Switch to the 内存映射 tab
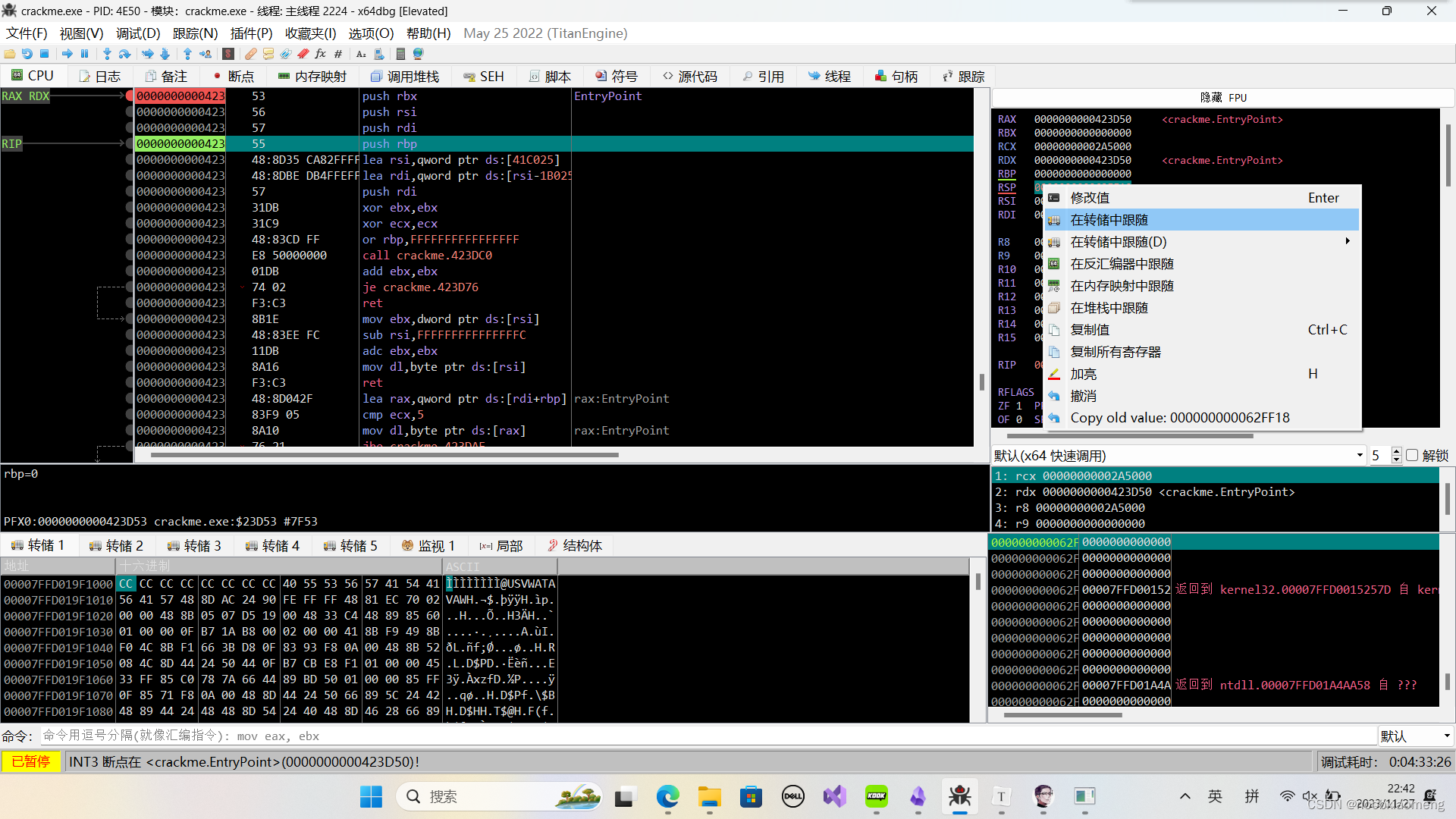This screenshot has height=819, width=1456. click(312, 76)
